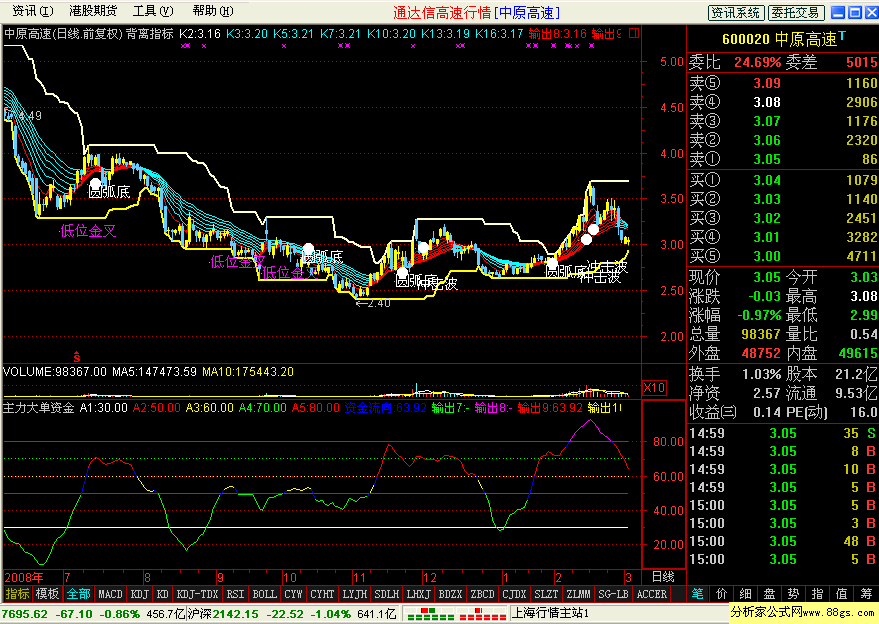Click the stock title 600020 中原高速

780,39
